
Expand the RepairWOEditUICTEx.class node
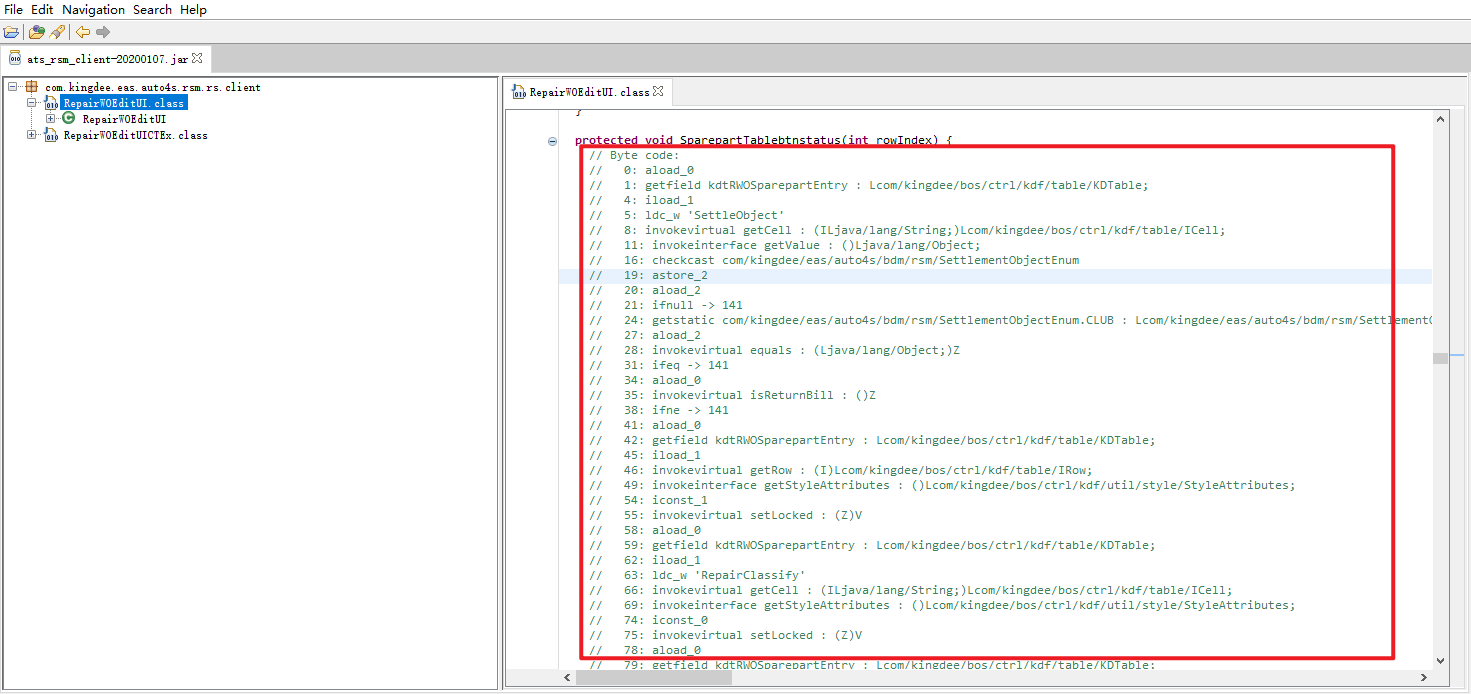pos(31,134)
